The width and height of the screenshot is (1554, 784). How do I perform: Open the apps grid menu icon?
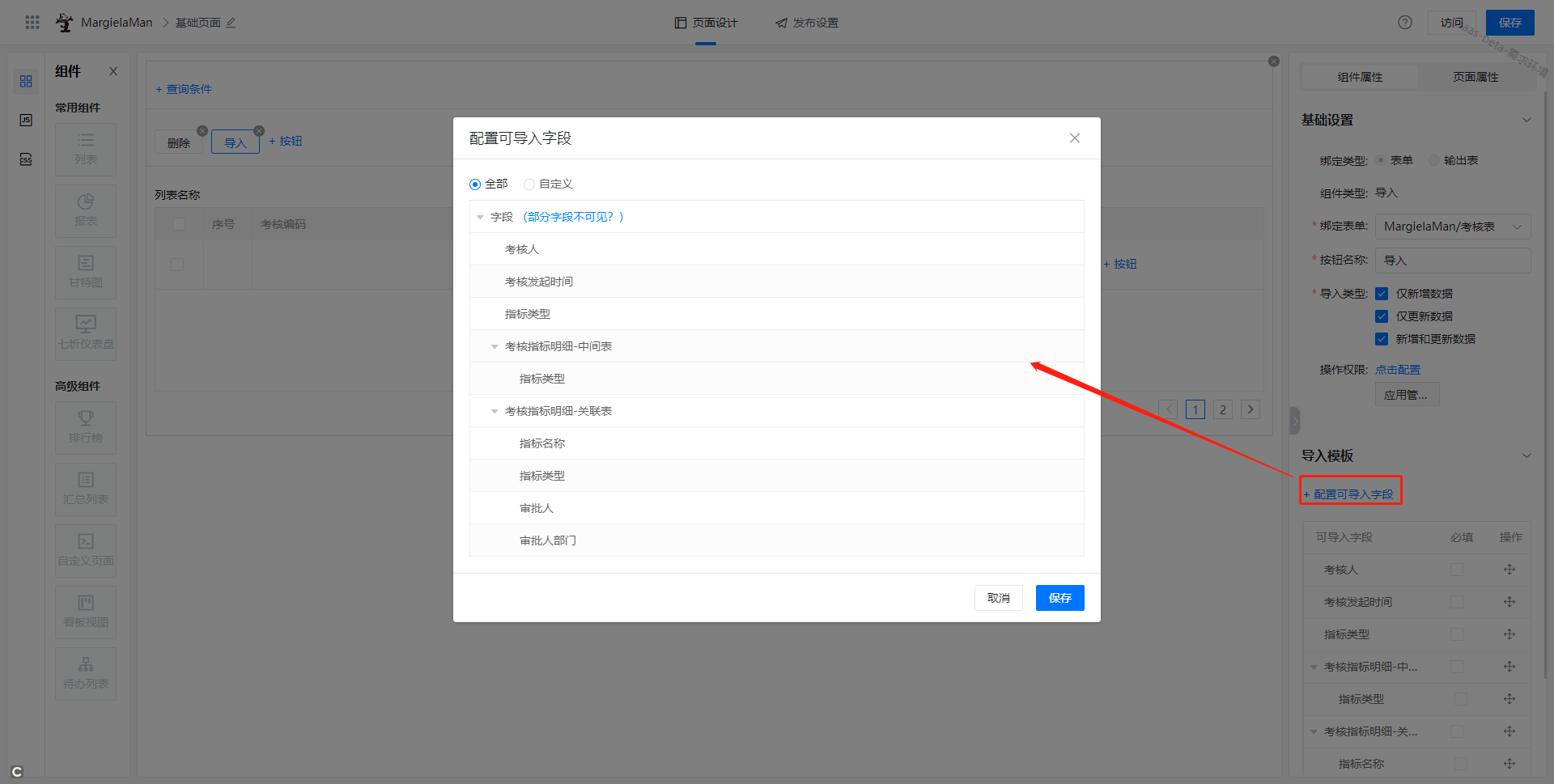32,23
